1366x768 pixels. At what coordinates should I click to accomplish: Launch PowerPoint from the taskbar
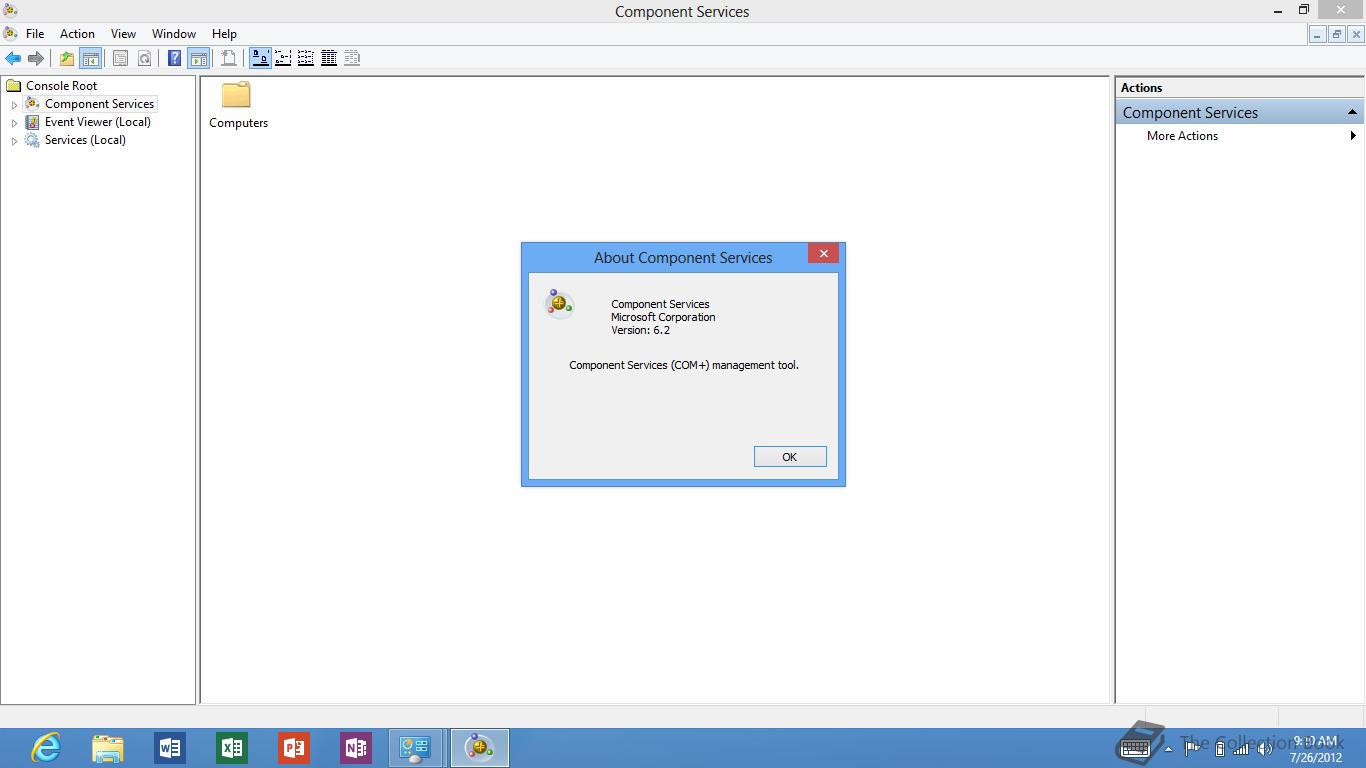click(294, 748)
